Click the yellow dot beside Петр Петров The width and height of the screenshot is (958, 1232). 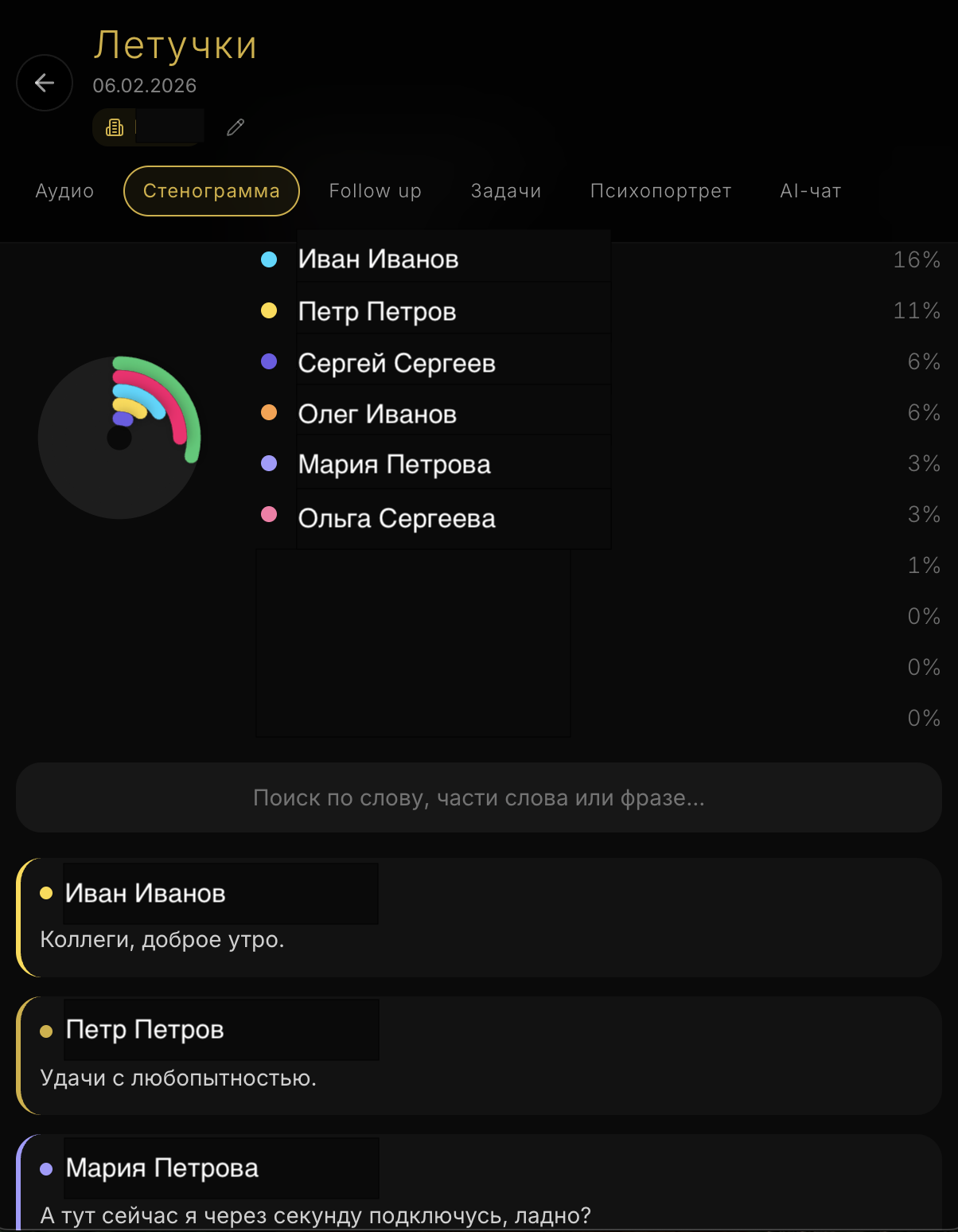(269, 310)
